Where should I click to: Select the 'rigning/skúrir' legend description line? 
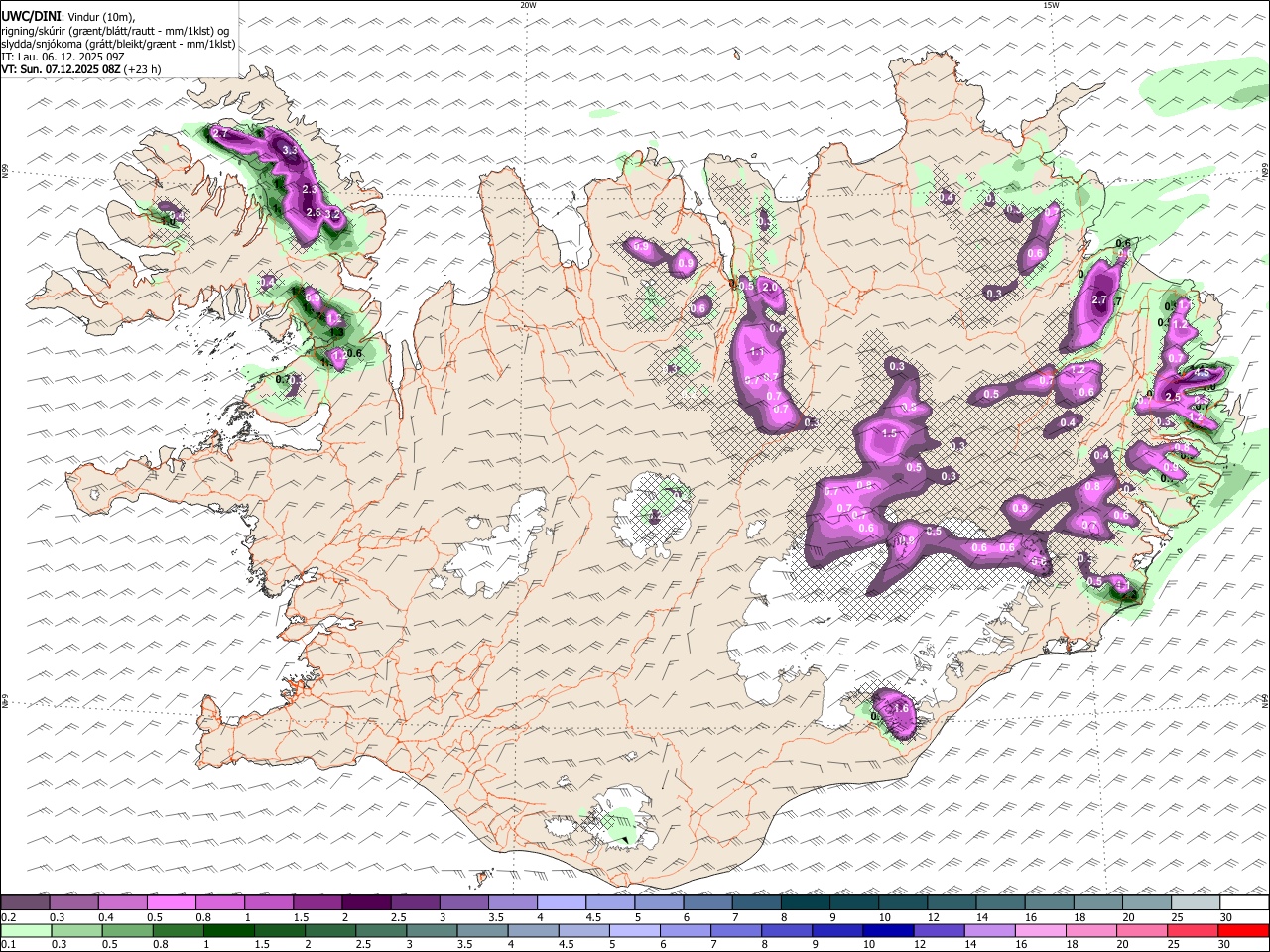click(x=115, y=31)
